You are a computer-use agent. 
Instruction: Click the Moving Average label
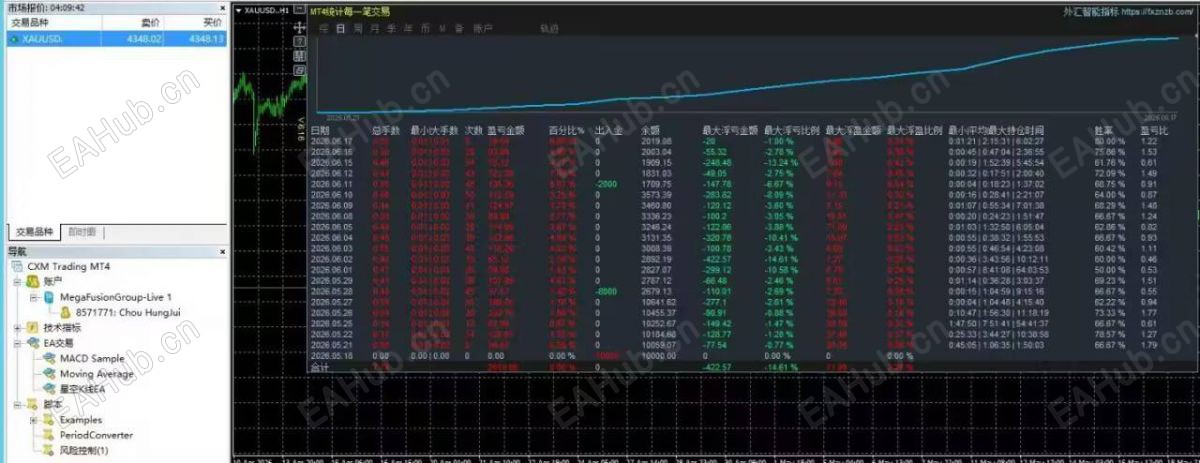click(96, 374)
